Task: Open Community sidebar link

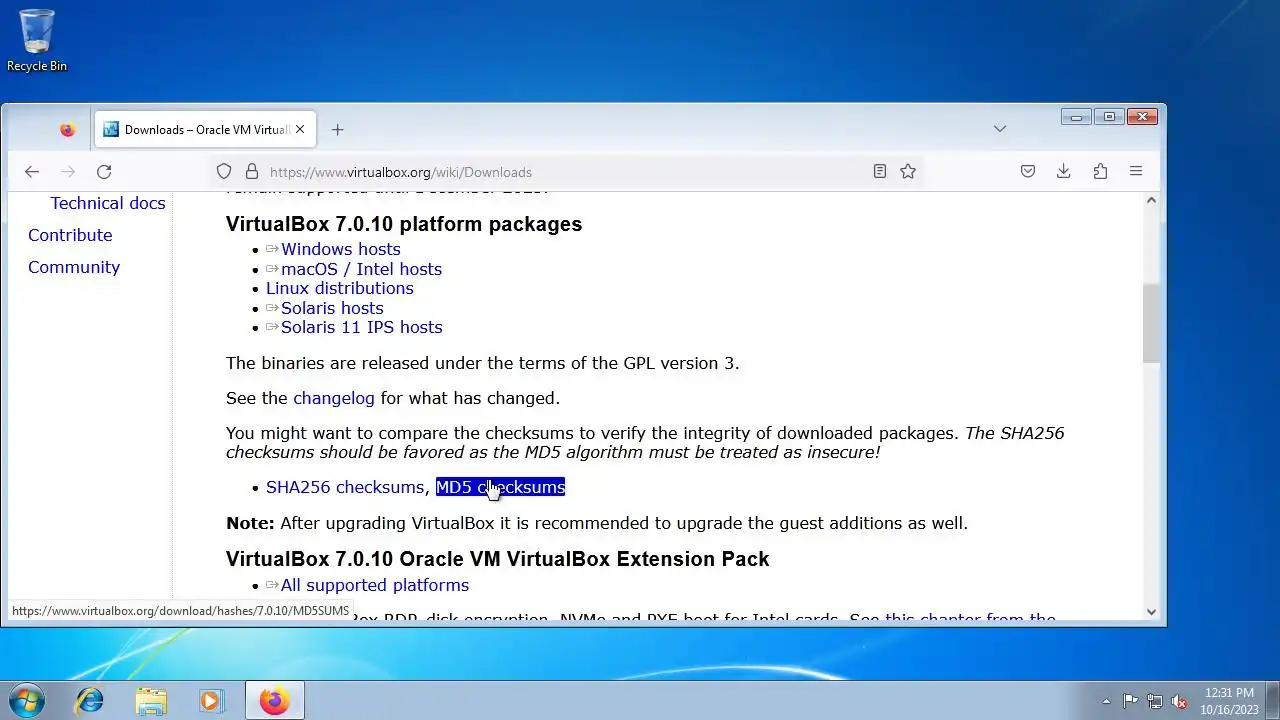Action: click(x=74, y=267)
